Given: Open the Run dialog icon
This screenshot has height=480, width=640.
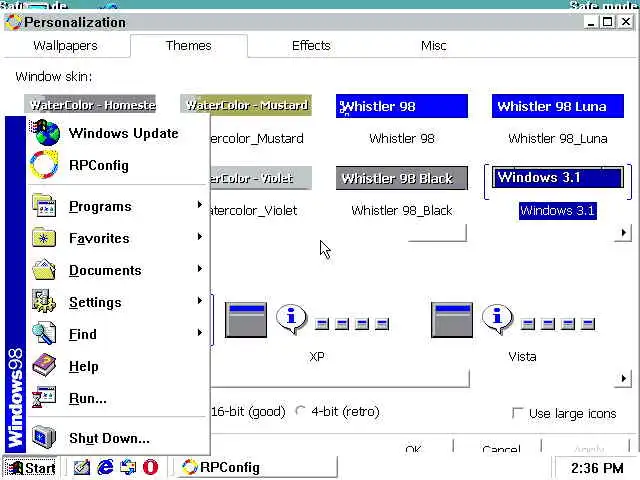Looking at the screenshot, I should 44,397.
